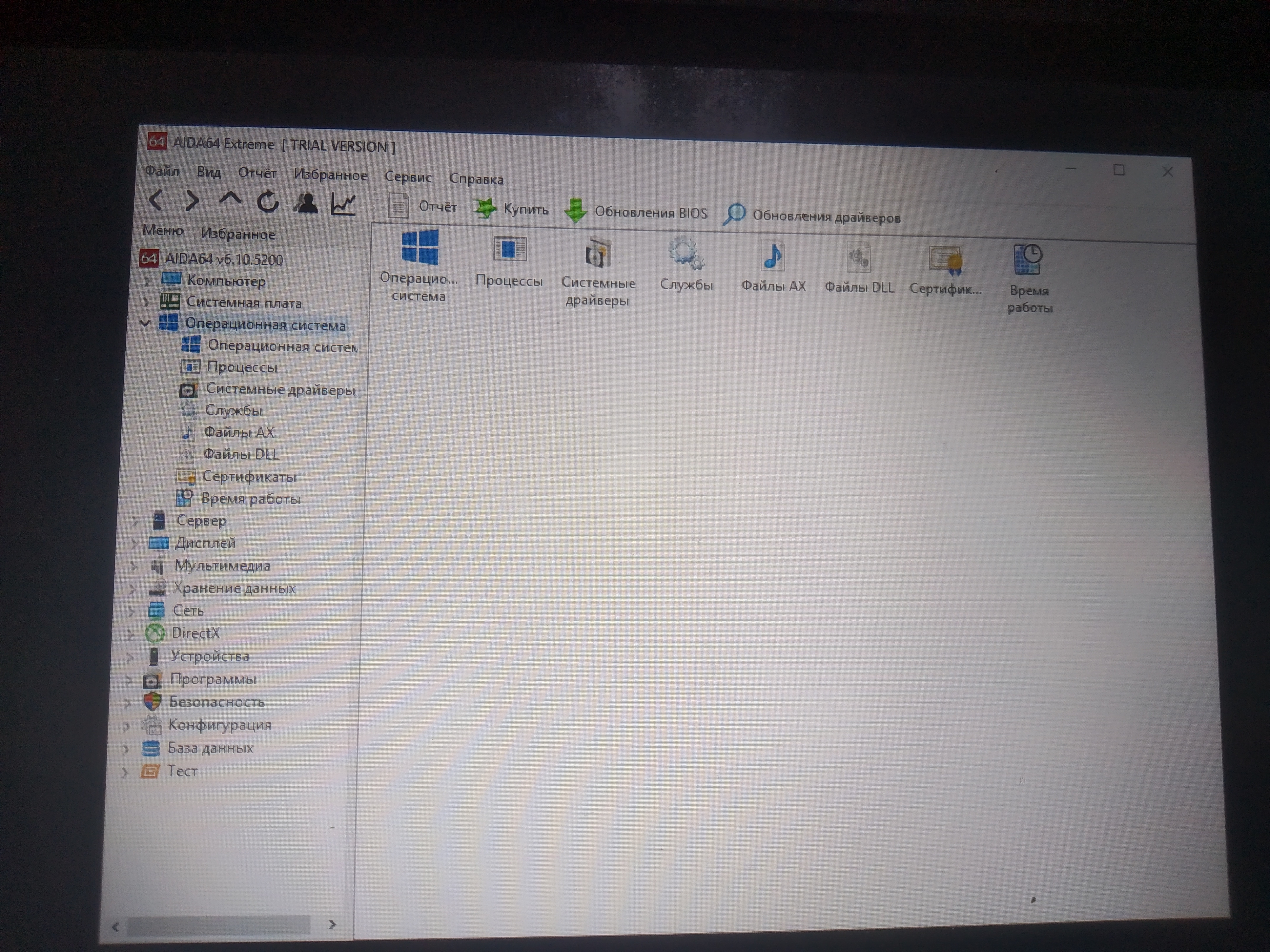The image size is (1270, 952).
Task: Click Обновления BIOS toolbar button
Action: 636,212
